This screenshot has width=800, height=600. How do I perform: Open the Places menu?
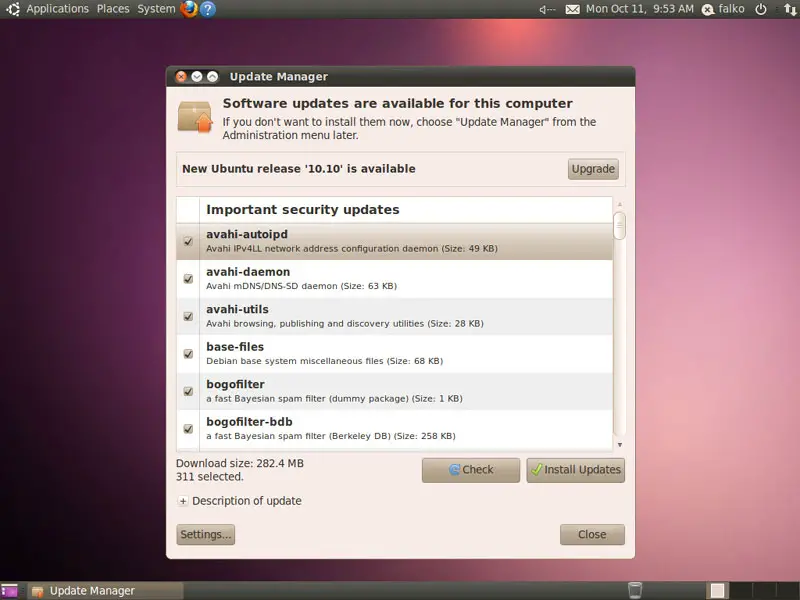[x=113, y=9]
